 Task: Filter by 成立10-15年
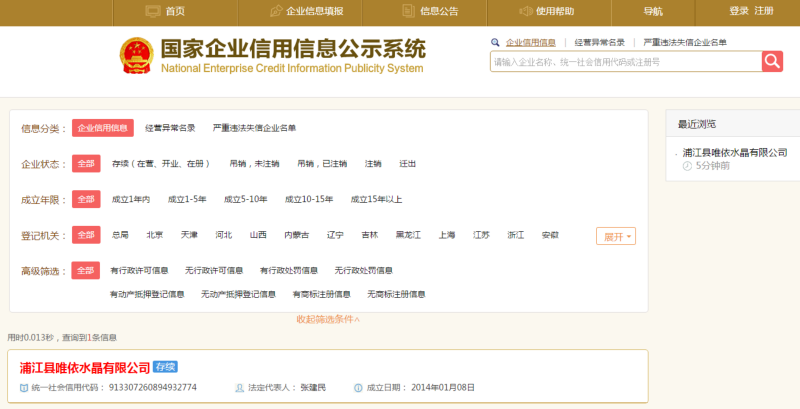point(309,199)
